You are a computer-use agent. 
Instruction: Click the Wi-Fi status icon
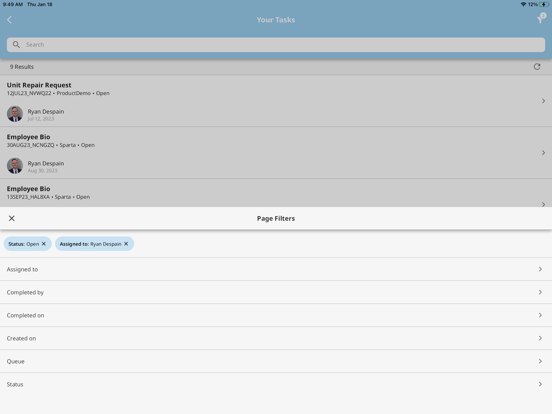coord(523,4)
